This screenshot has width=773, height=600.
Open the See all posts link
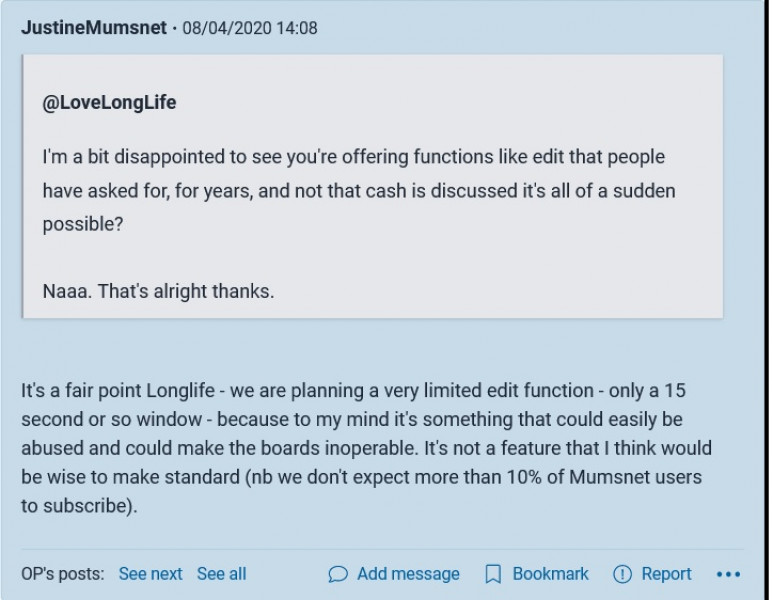pyautogui.click(x=221, y=574)
